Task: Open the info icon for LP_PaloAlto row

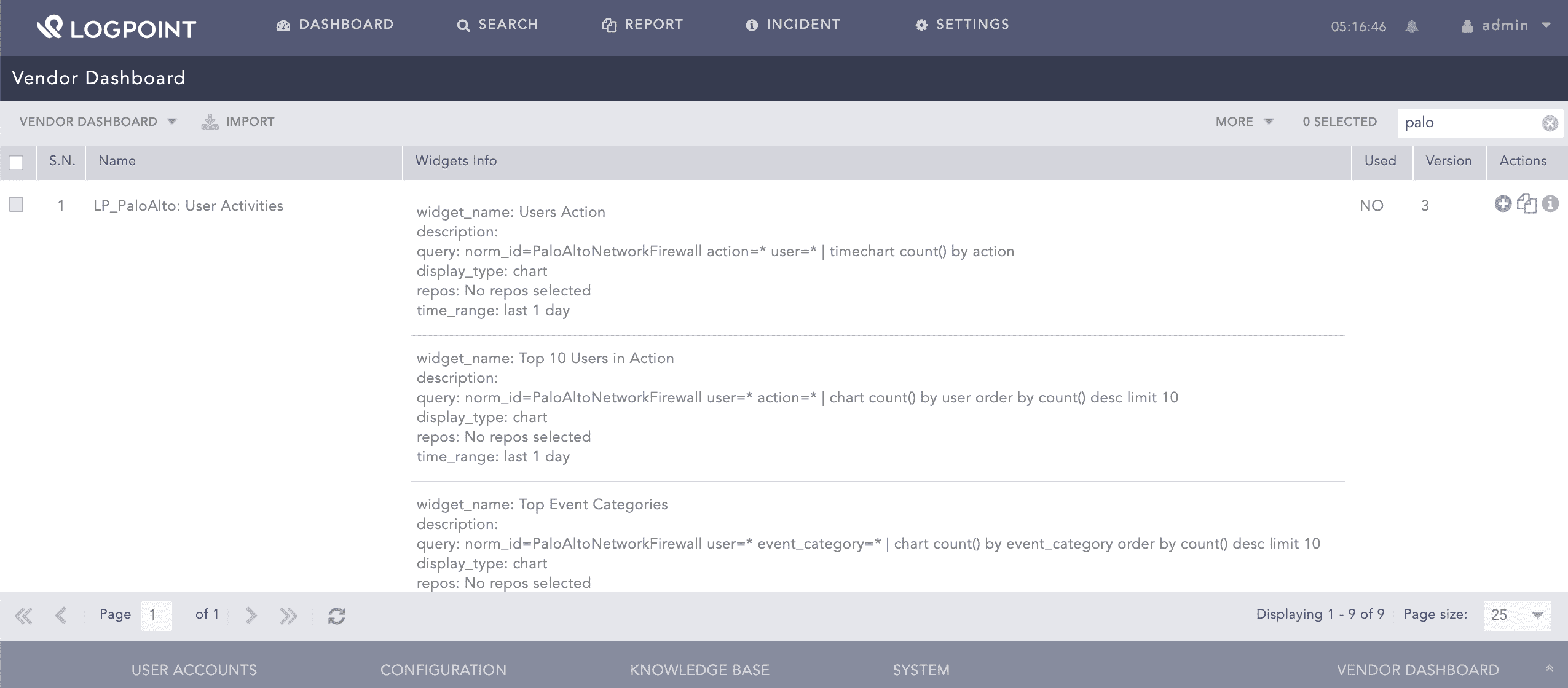Action: (1550, 204)
